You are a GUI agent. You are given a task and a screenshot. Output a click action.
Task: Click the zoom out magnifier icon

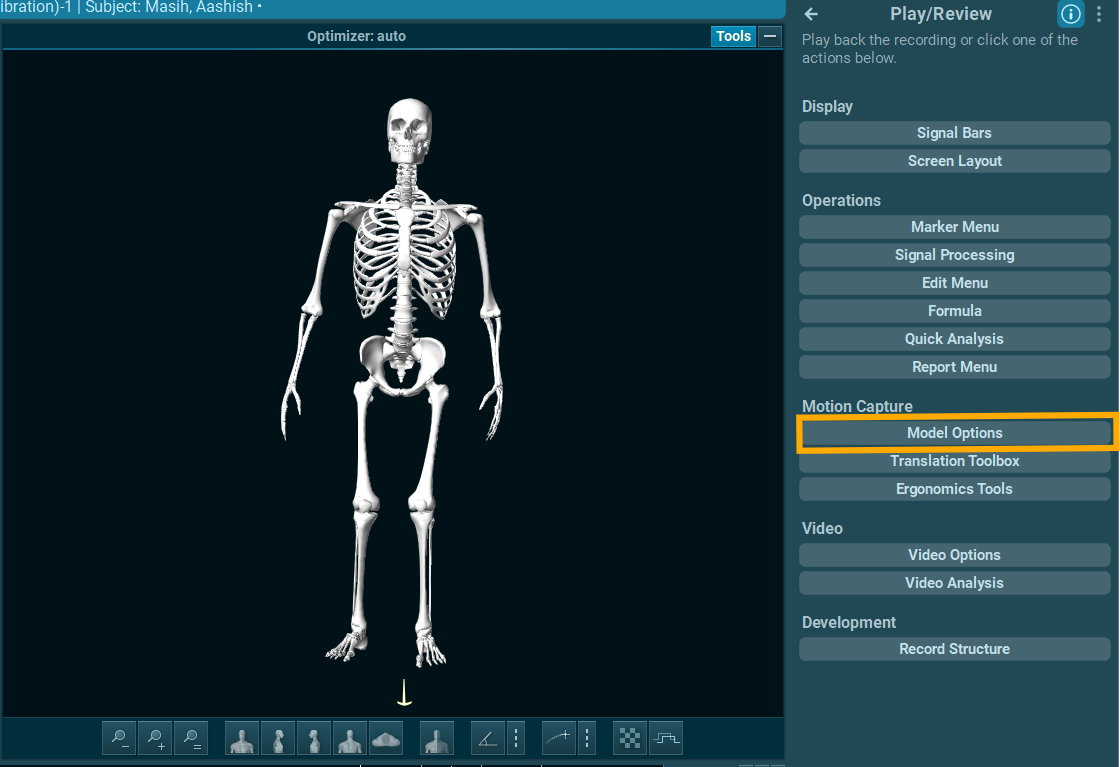(119, 739)
